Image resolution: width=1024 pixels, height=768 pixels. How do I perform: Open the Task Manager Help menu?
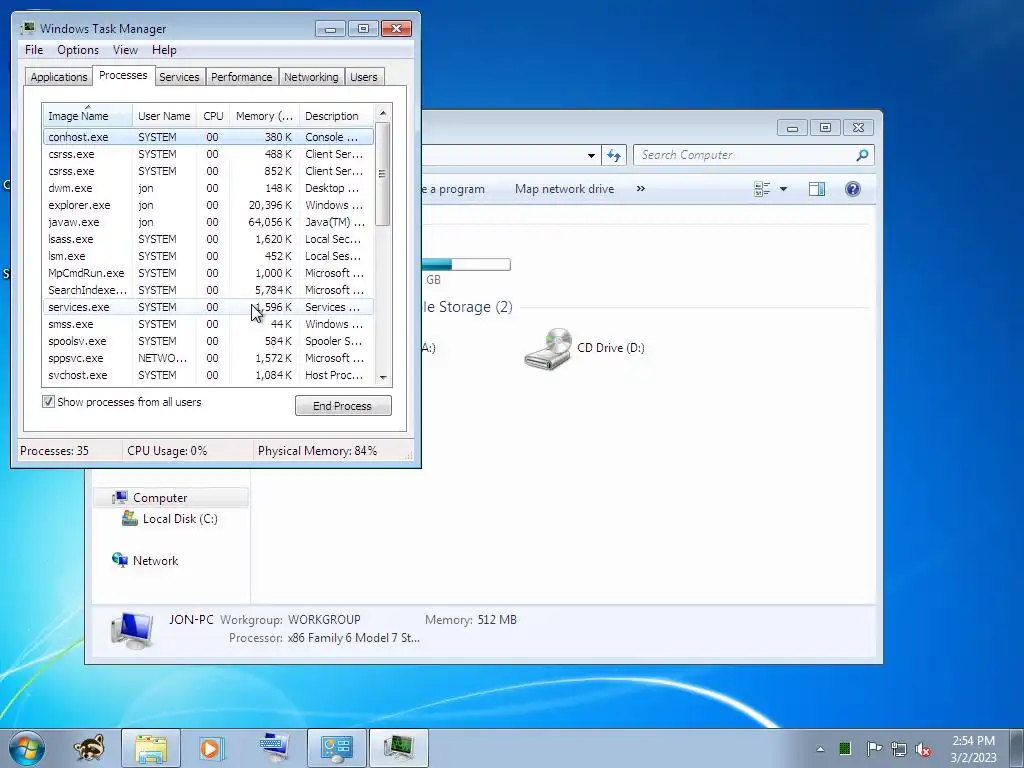164,50
